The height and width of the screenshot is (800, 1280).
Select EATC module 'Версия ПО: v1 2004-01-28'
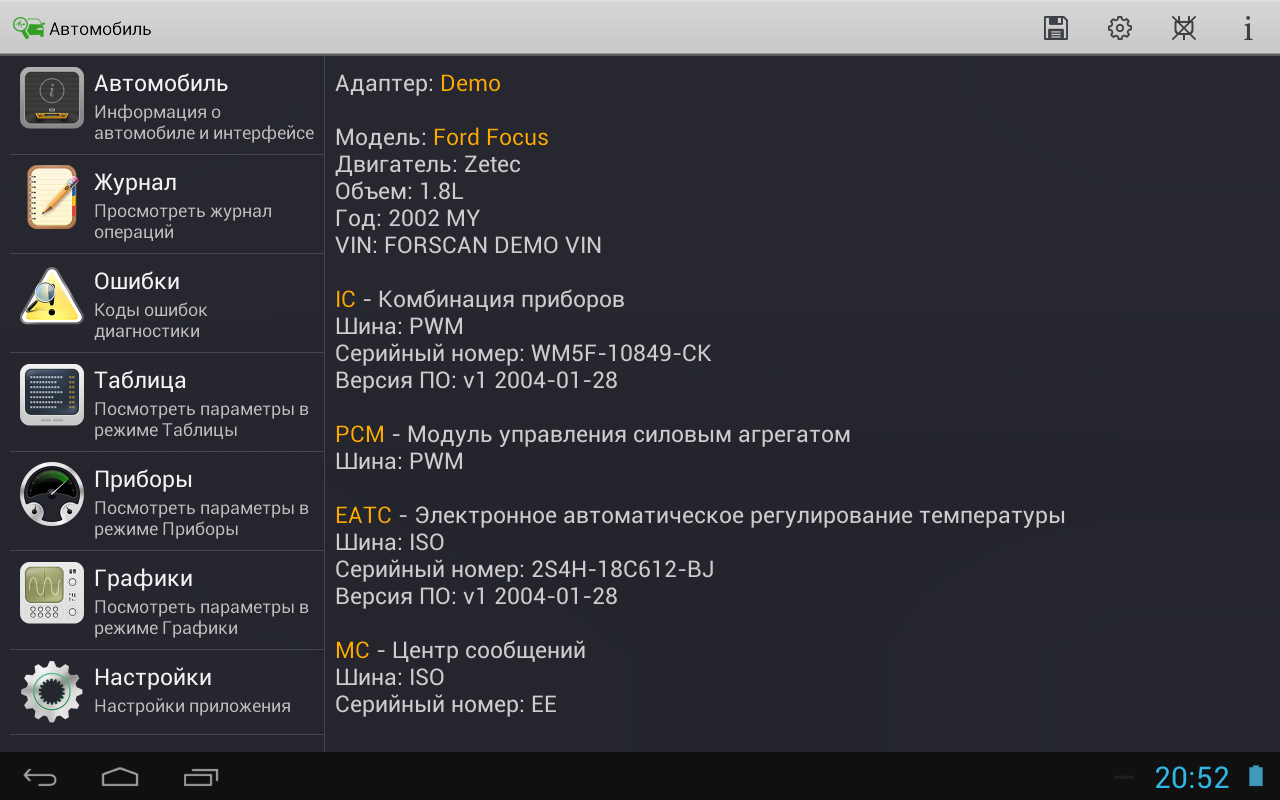476,596
